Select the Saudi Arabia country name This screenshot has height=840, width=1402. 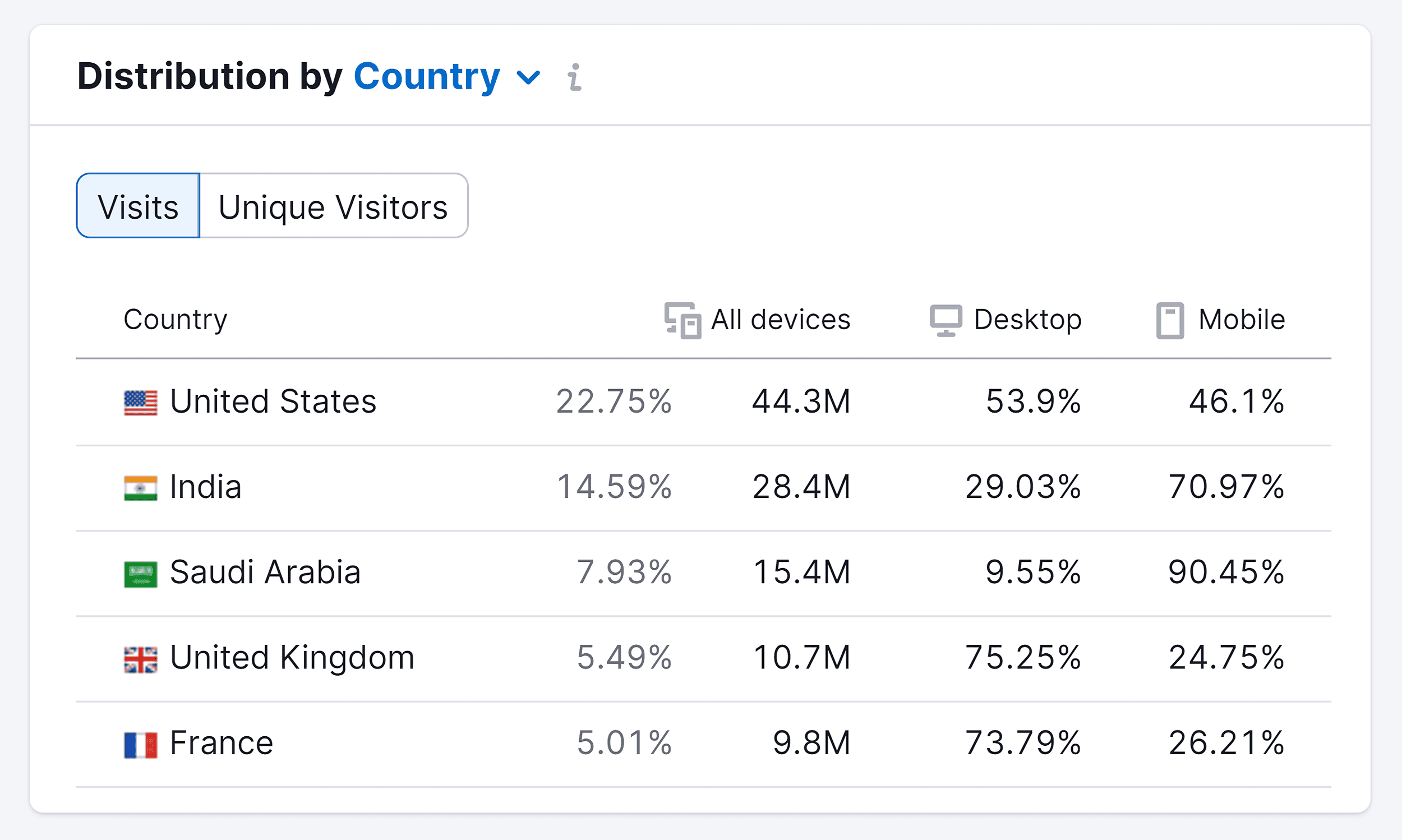(x=265, y=573)
